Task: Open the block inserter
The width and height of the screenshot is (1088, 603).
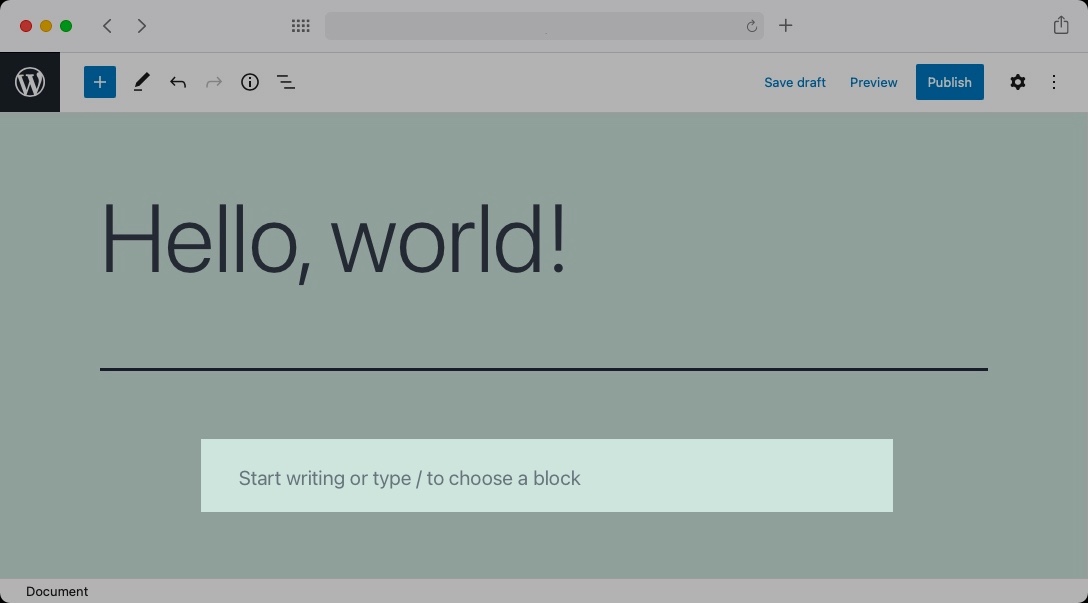Action: click(99, 82)
